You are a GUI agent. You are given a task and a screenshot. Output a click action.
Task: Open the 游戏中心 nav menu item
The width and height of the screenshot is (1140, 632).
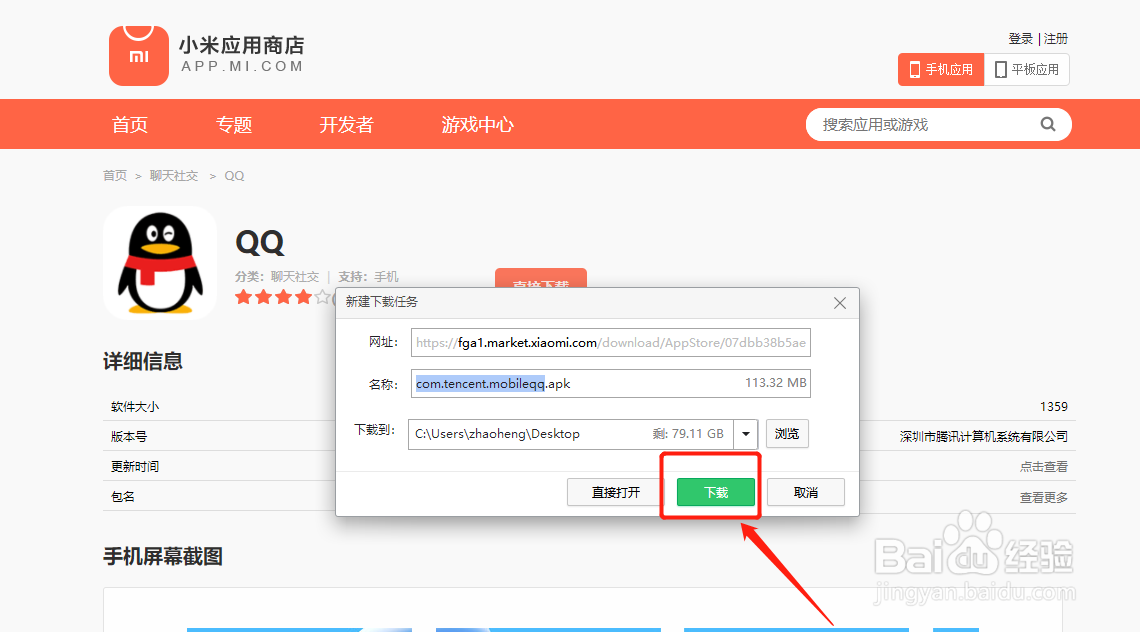478,124
